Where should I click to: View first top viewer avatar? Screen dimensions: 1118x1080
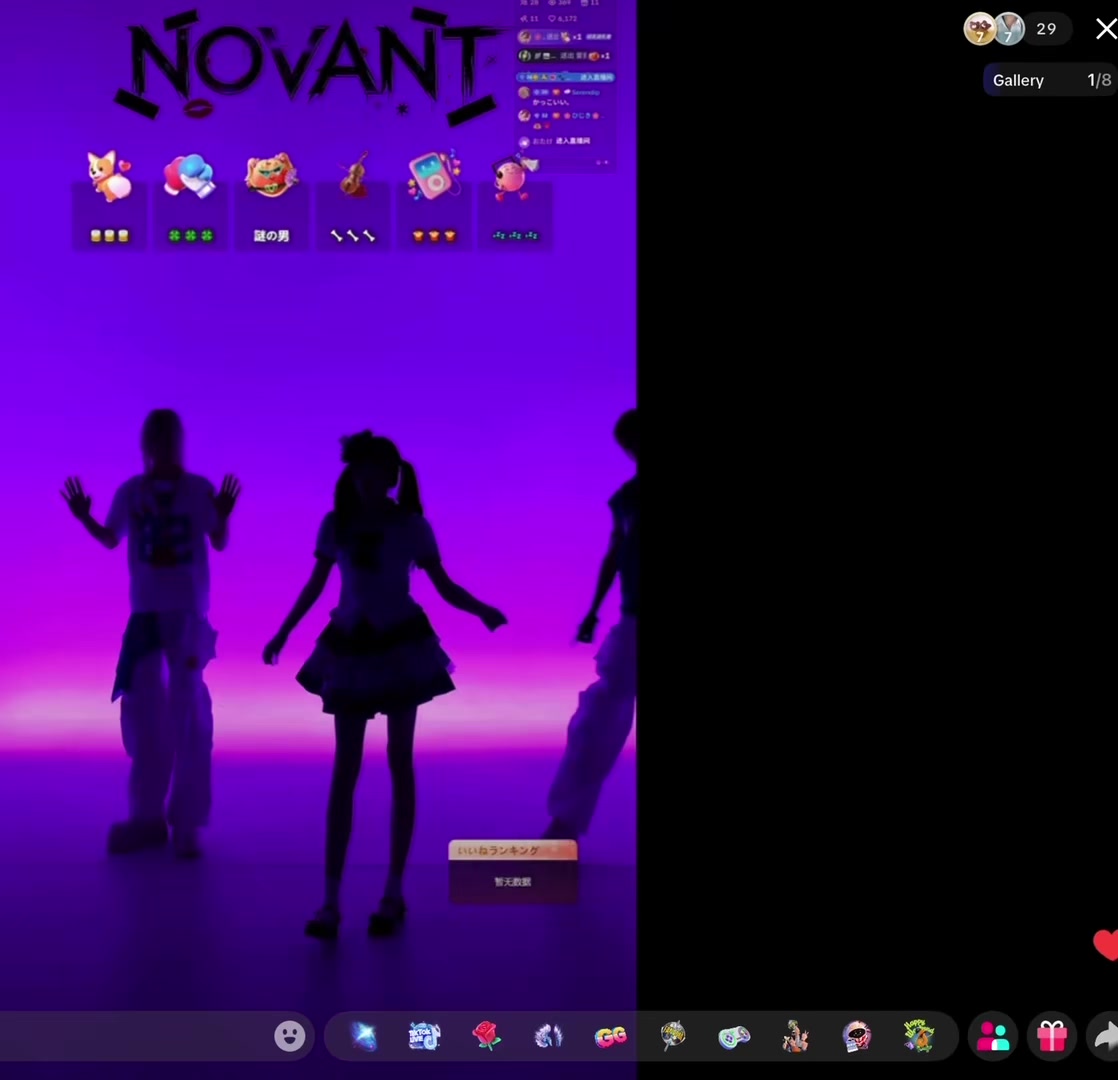[x=980, y=29]
